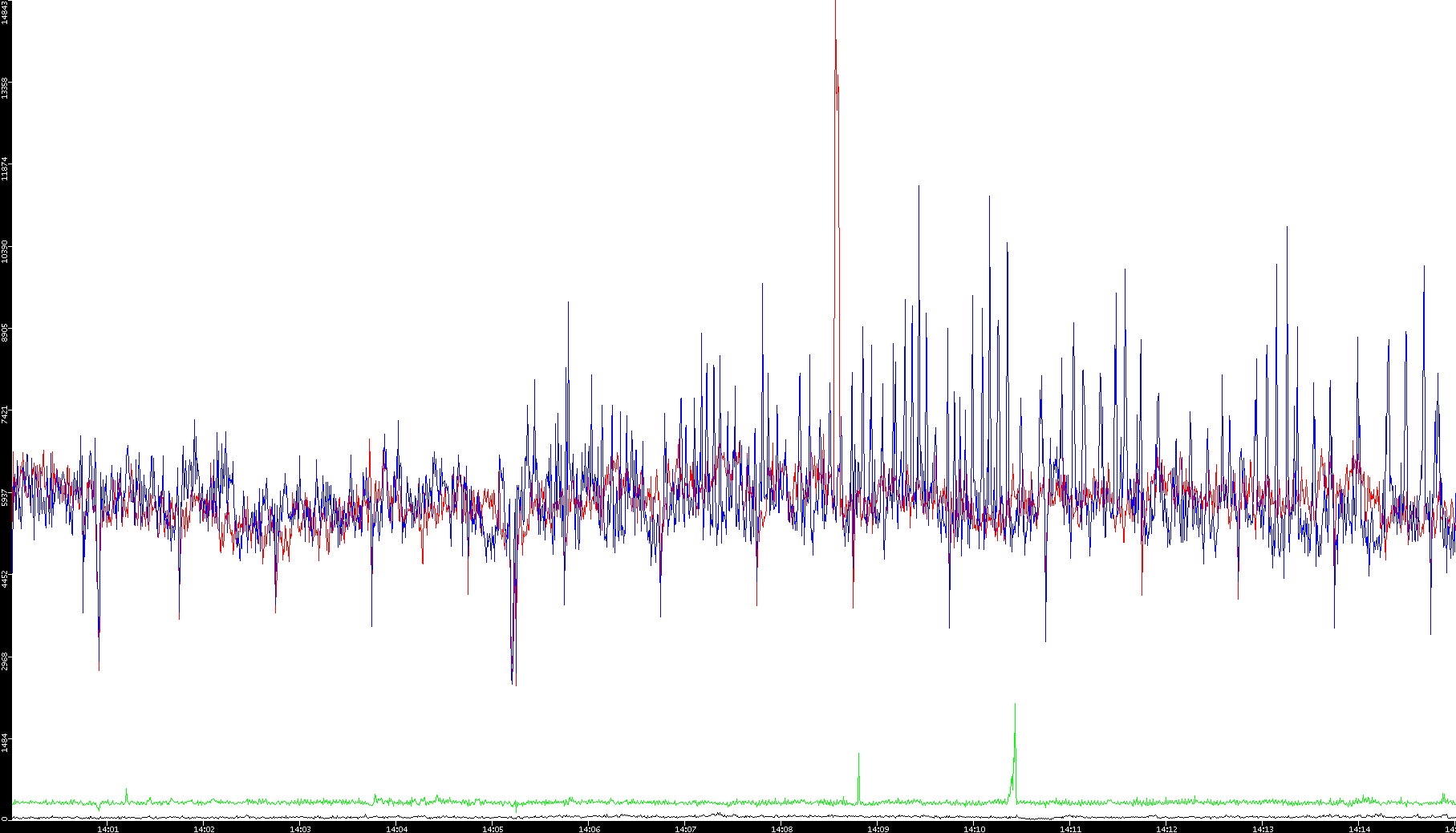The height and width of the screenshot is (833, 1456).
Task: Select the 14:03 tick on the time axis
Action: tap(301, 829)
